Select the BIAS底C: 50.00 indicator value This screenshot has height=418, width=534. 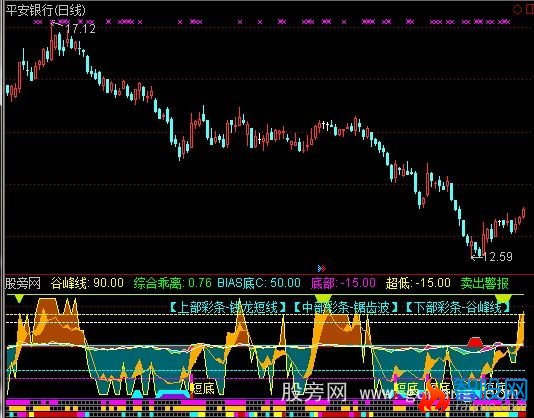coord(259,283)
